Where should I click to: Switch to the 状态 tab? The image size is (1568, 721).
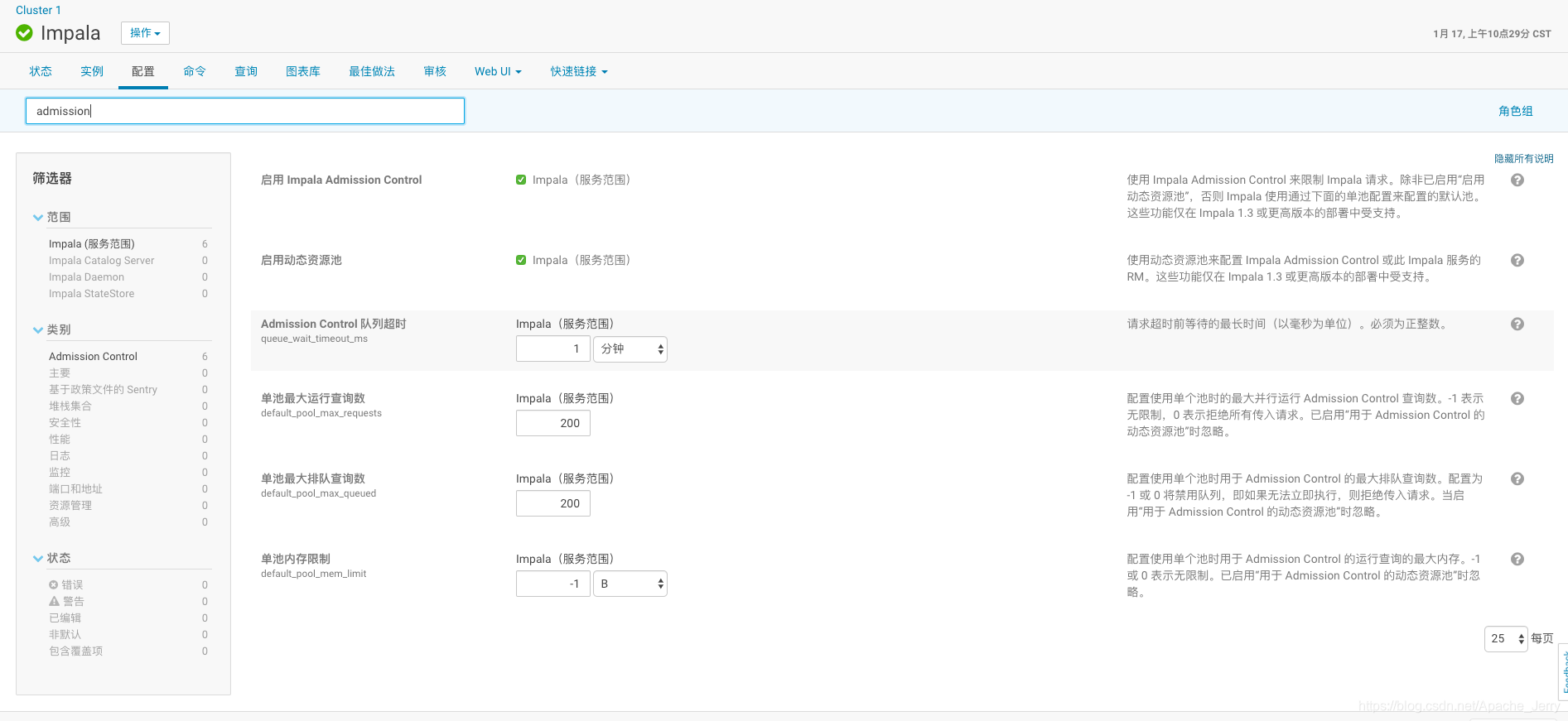tap(41, 71)
